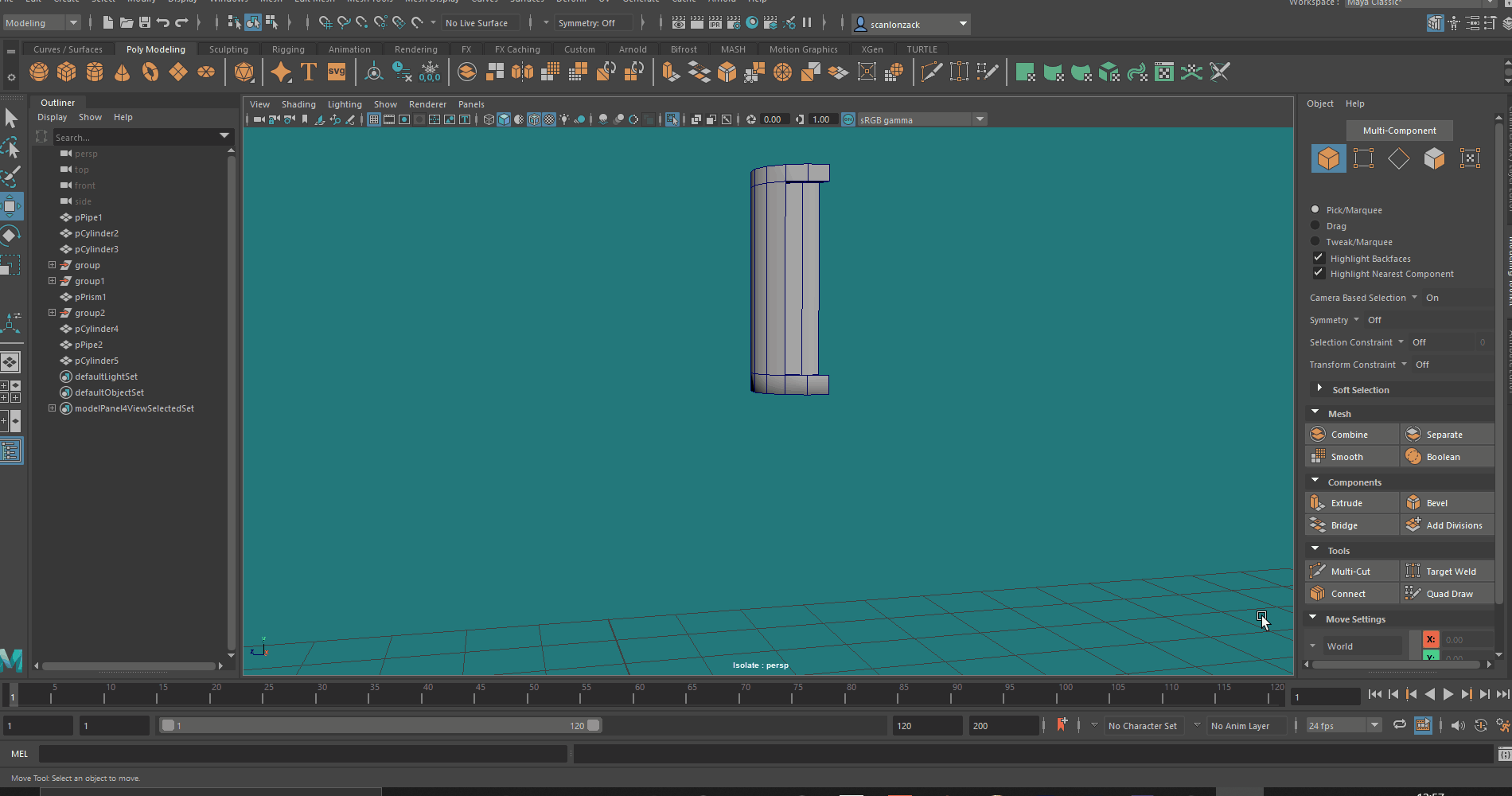Click the Combine mesh button
Viewport: 1512px width, 796px height.
click(1352, 435)
